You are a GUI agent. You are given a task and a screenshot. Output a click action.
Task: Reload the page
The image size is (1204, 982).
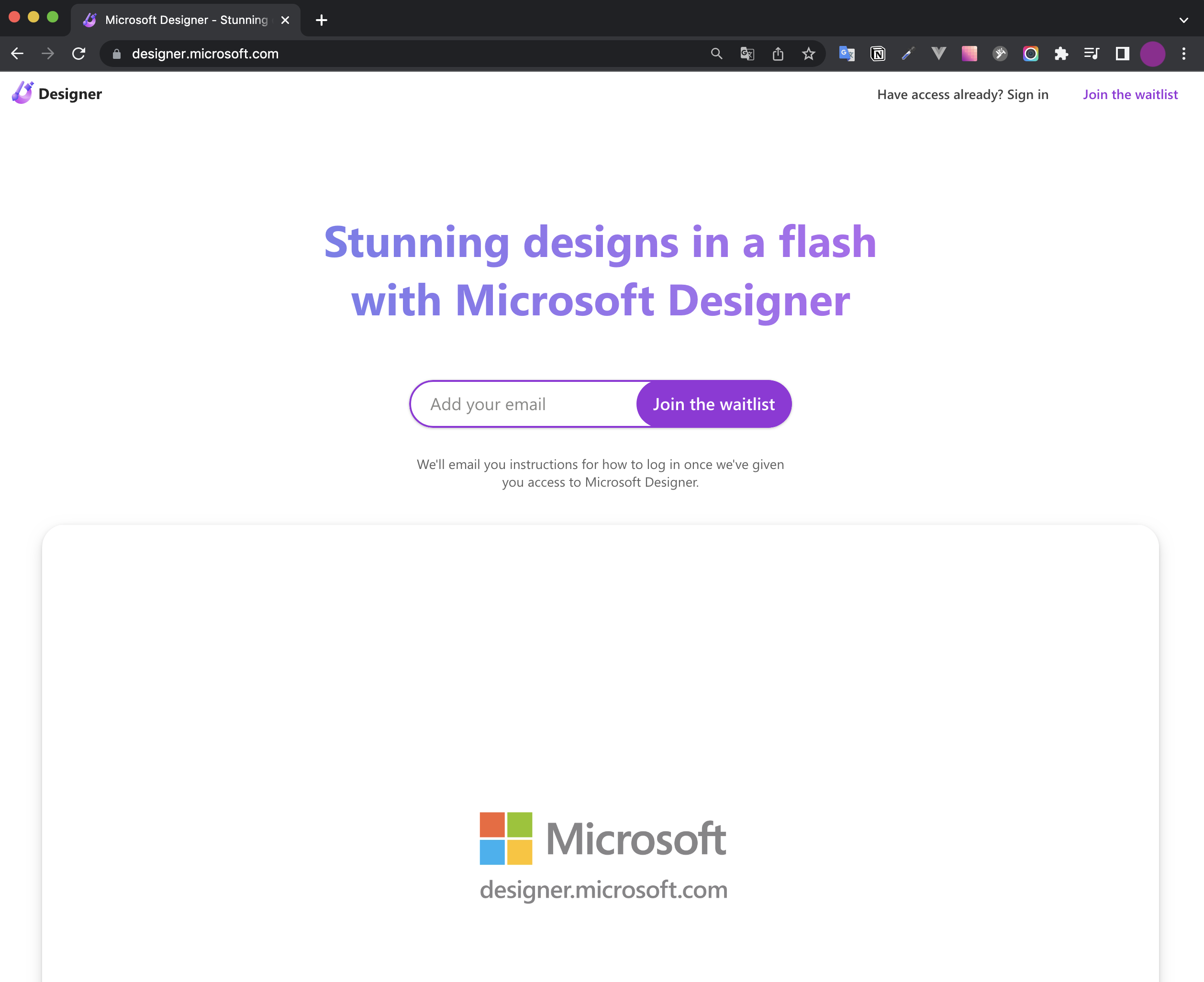pyautogui.click(x=78, y=54)
